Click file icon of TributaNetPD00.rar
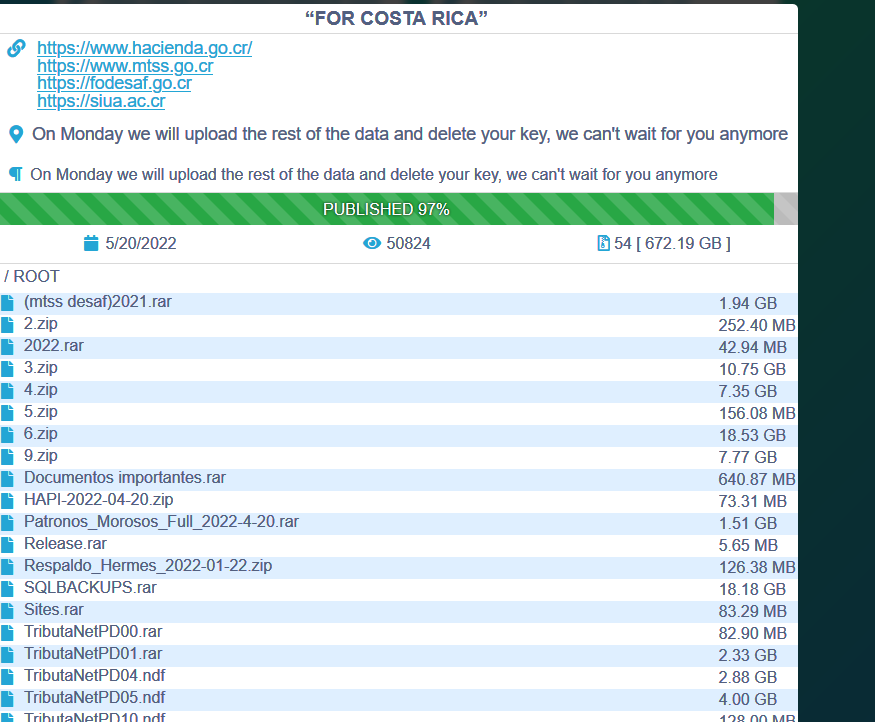This screenshot has width=875, height=722. [x=7, y=633]
